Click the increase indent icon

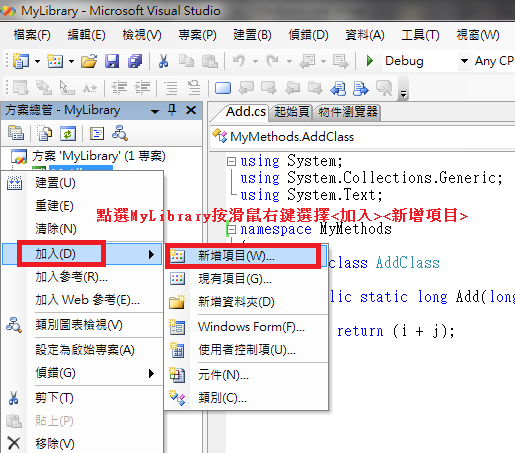click(142, 88)
